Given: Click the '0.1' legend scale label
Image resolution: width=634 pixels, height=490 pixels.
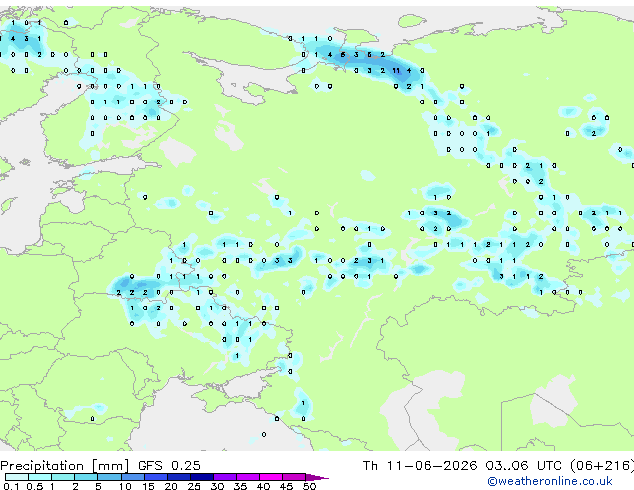Looking at the screenshot, I should point(11,486).
